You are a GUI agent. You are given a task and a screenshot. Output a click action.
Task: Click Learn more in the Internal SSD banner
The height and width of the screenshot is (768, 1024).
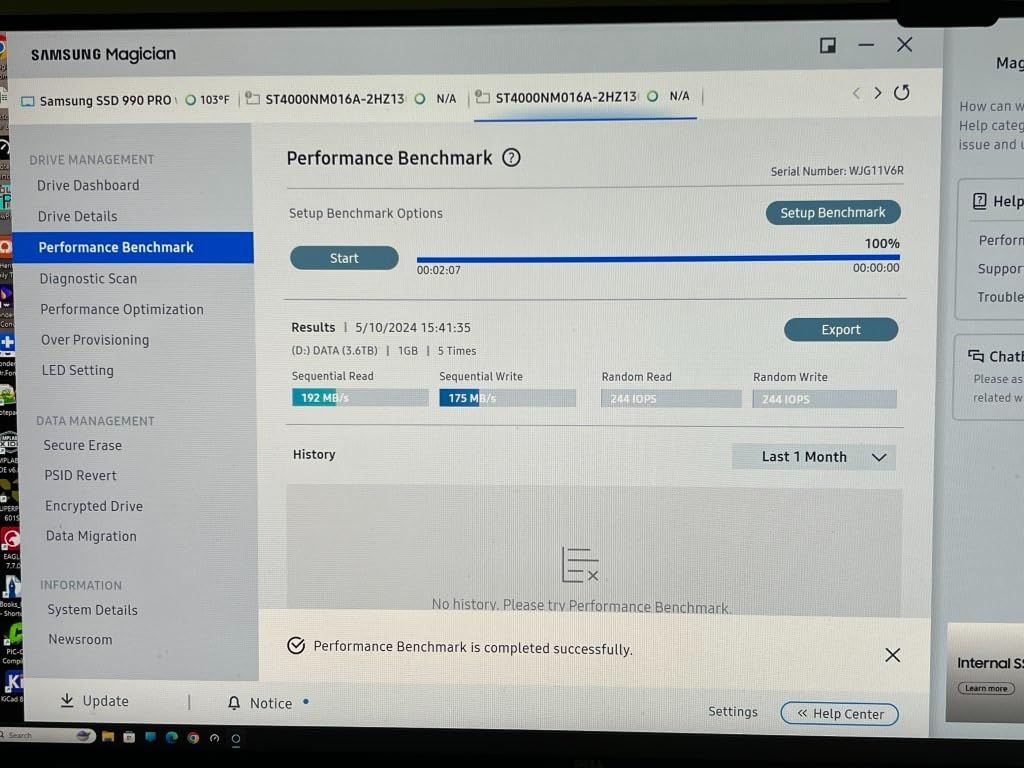[986, 688]
